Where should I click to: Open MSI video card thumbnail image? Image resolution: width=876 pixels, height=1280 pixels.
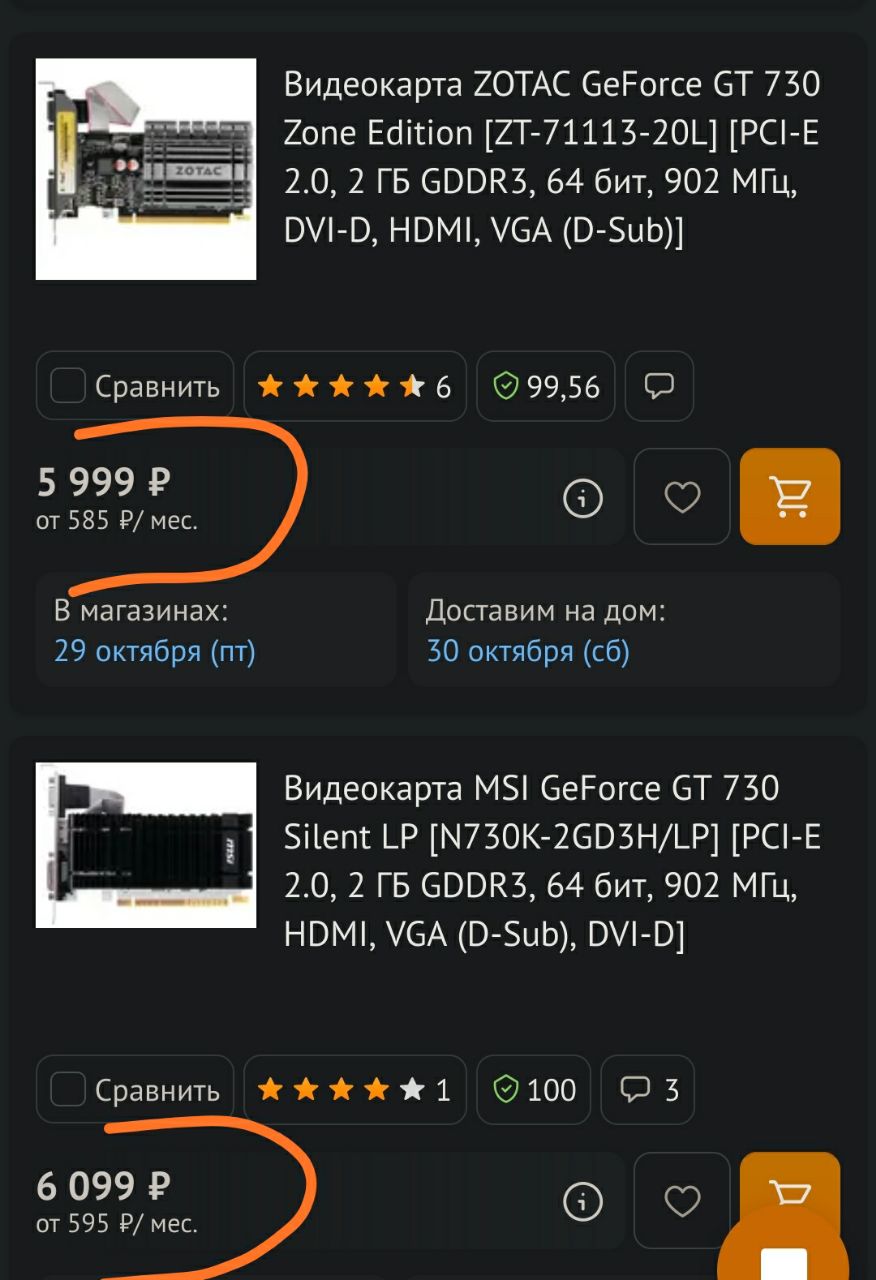coord(146,845)
